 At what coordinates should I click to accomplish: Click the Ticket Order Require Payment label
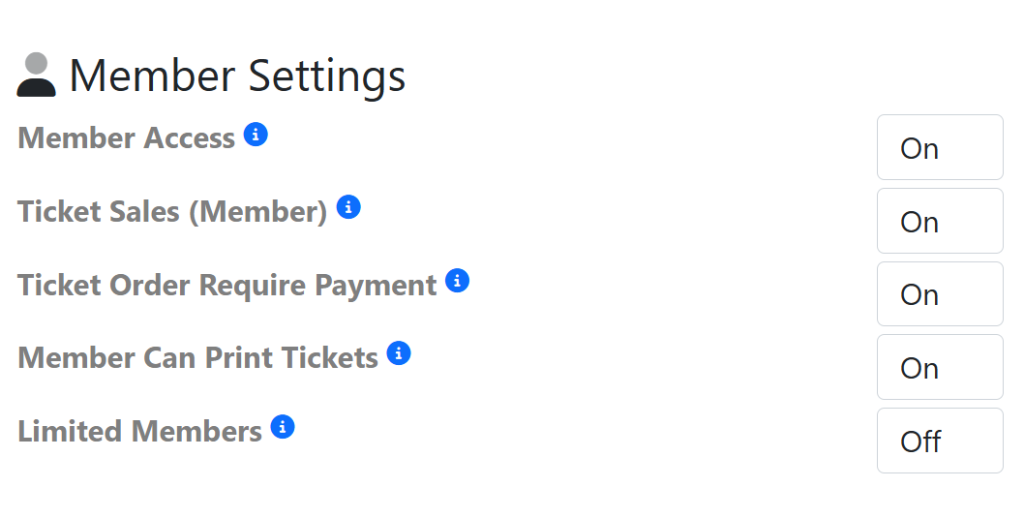[227, 285]
